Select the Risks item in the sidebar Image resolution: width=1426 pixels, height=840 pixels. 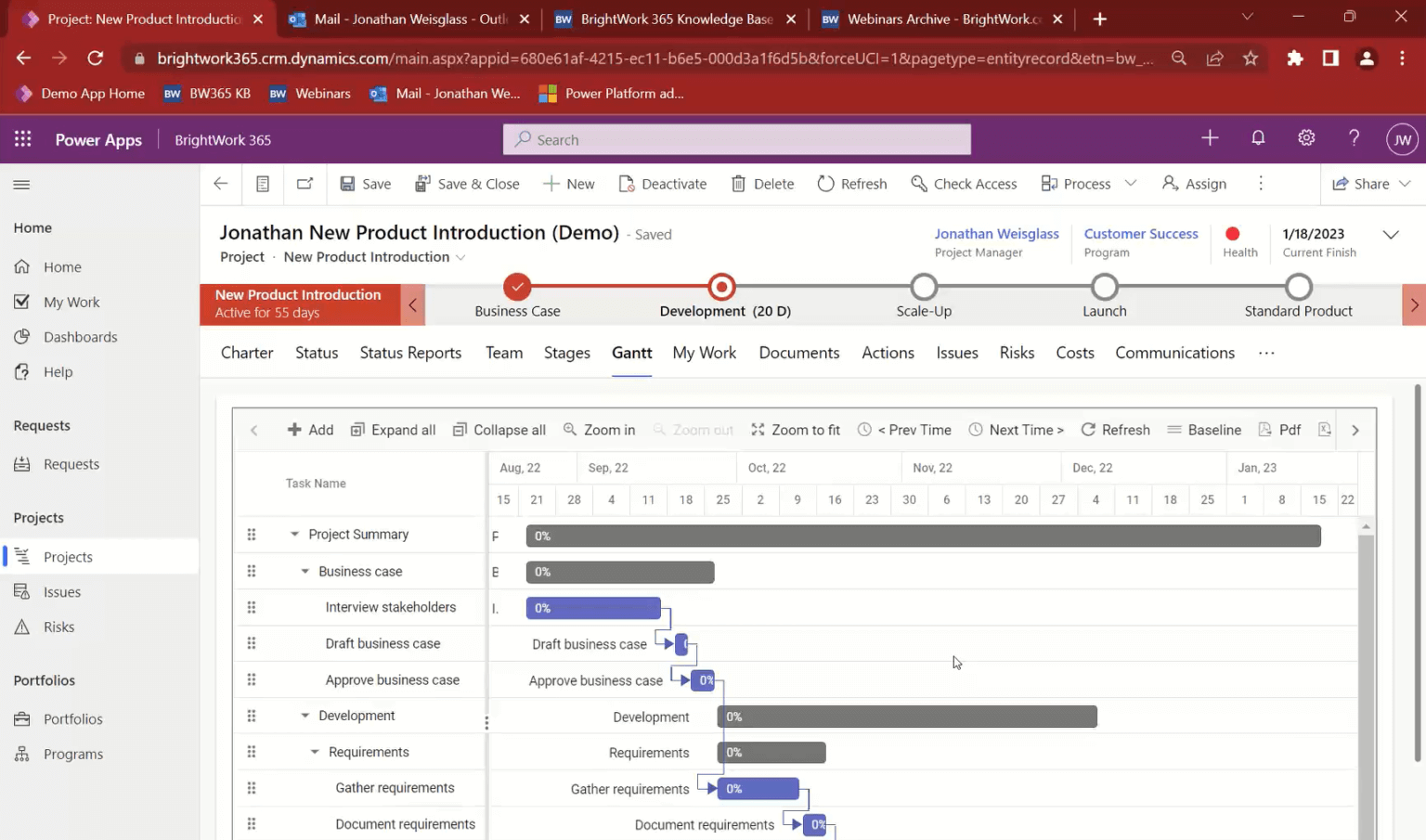[x=58, y=627]
